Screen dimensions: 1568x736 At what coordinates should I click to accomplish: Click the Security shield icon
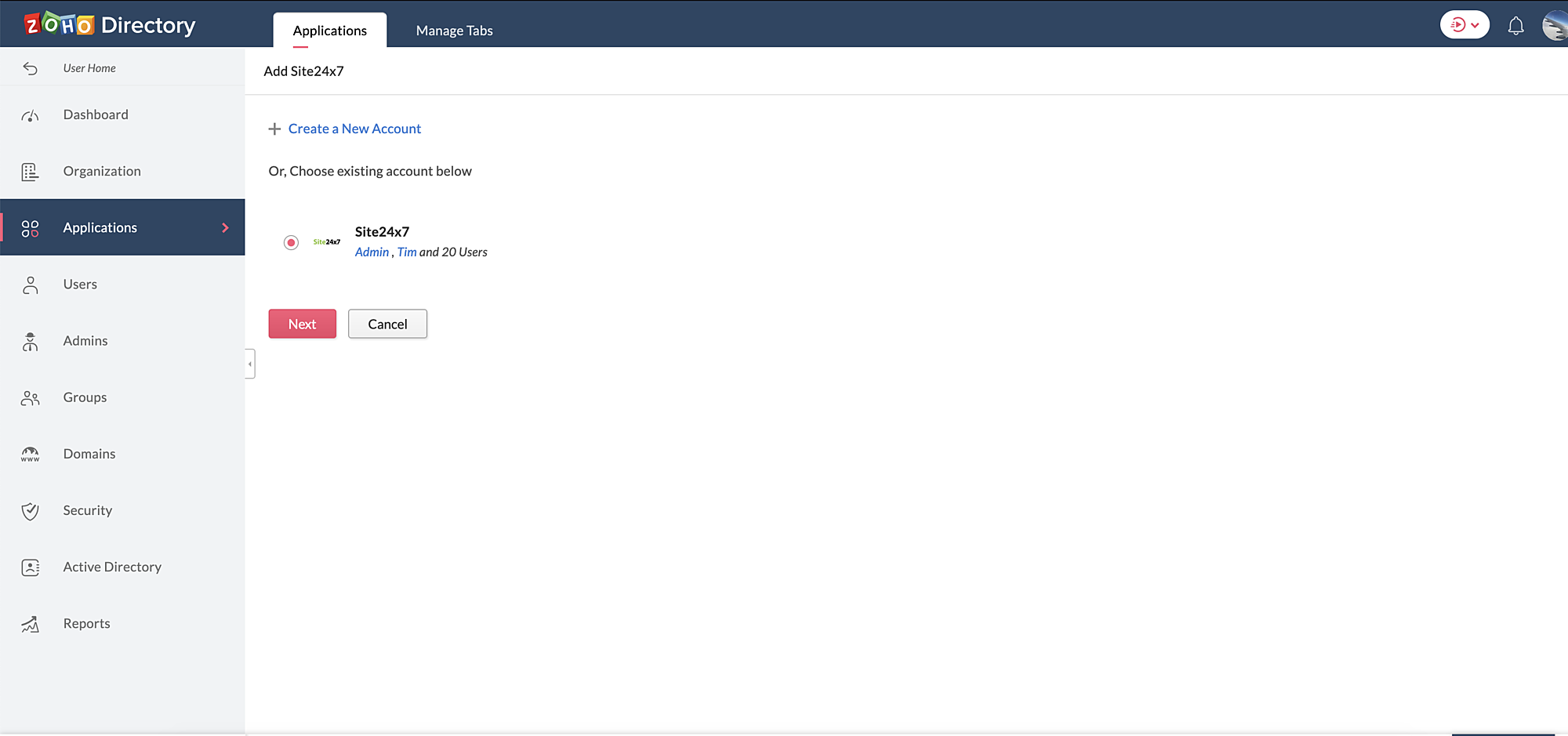(30, 510)
